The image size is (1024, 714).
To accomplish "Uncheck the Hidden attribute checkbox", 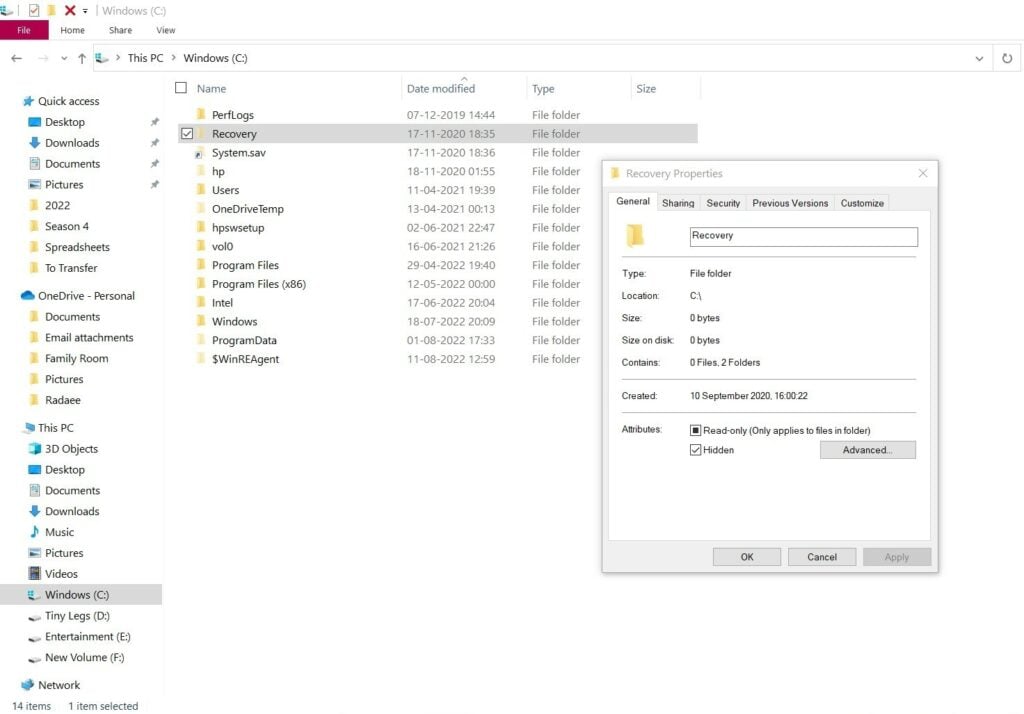I will coord(696,449).
